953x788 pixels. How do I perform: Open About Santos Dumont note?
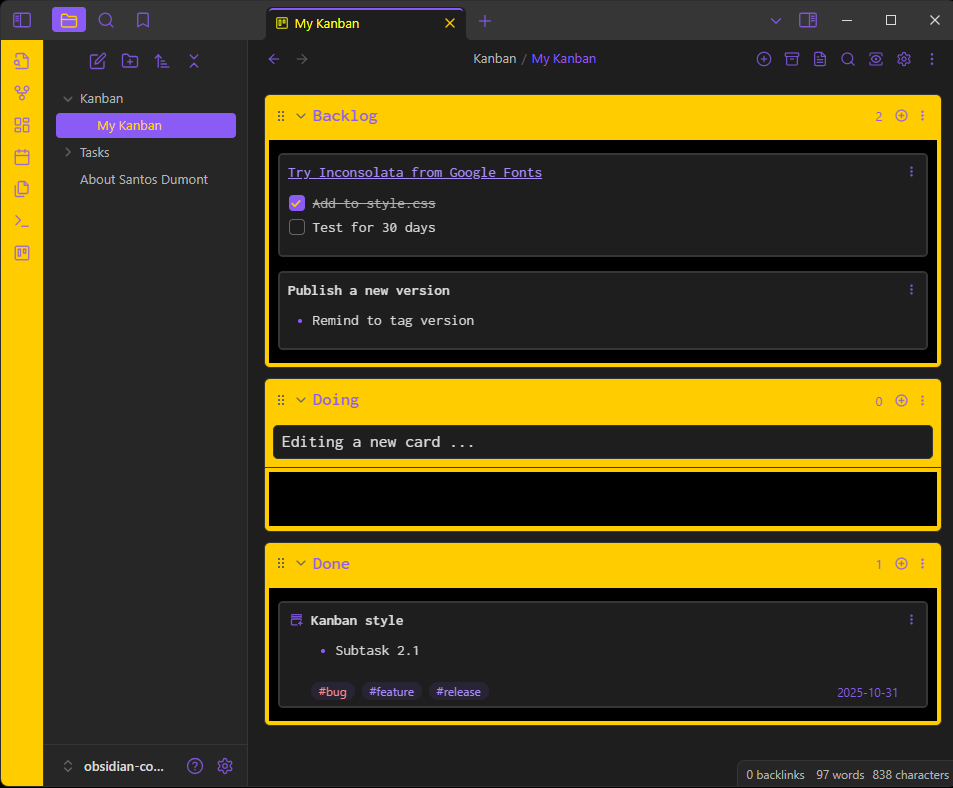coord(144,179)
